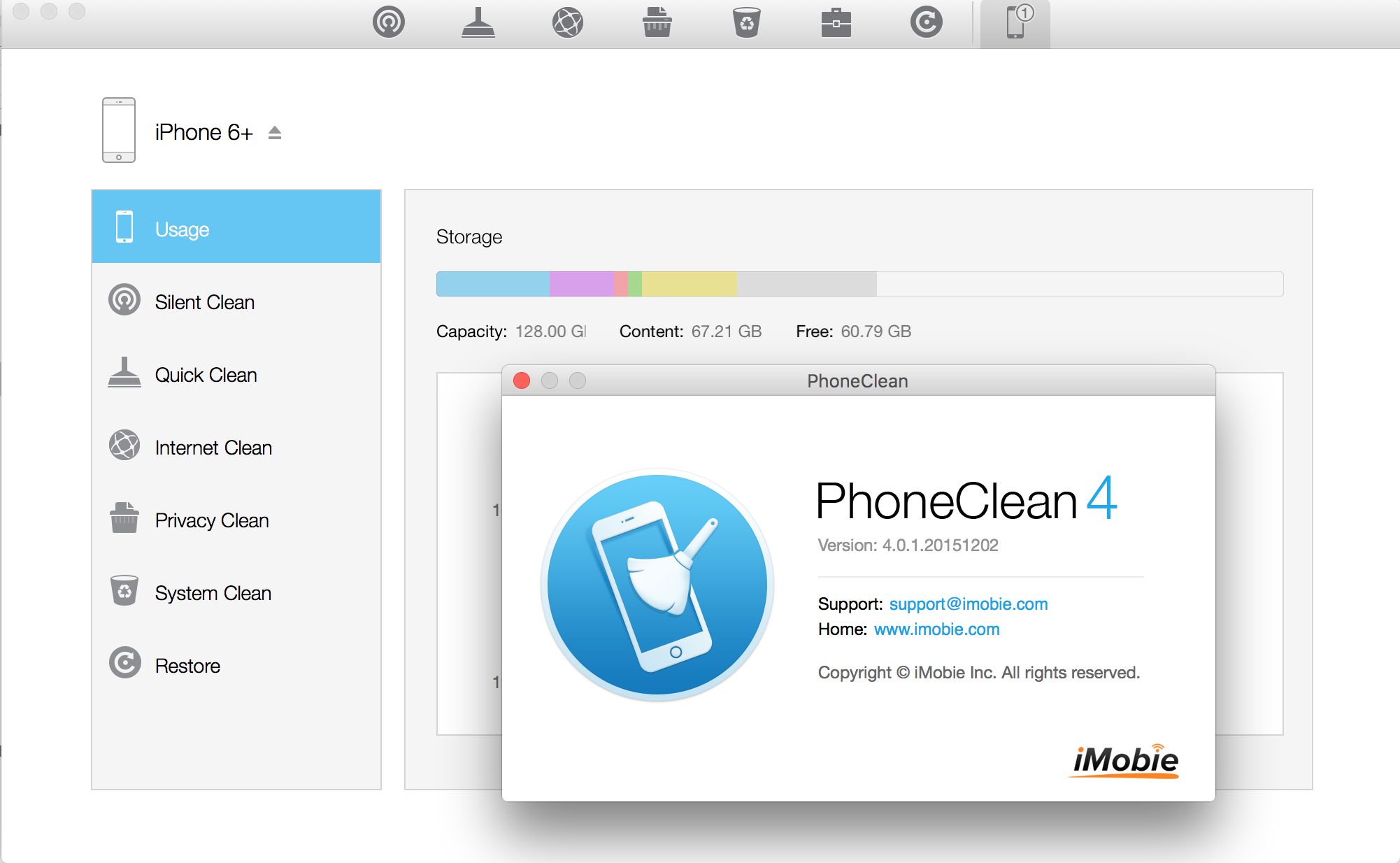Click the Restore circular arrow sidebar icon

125,662
